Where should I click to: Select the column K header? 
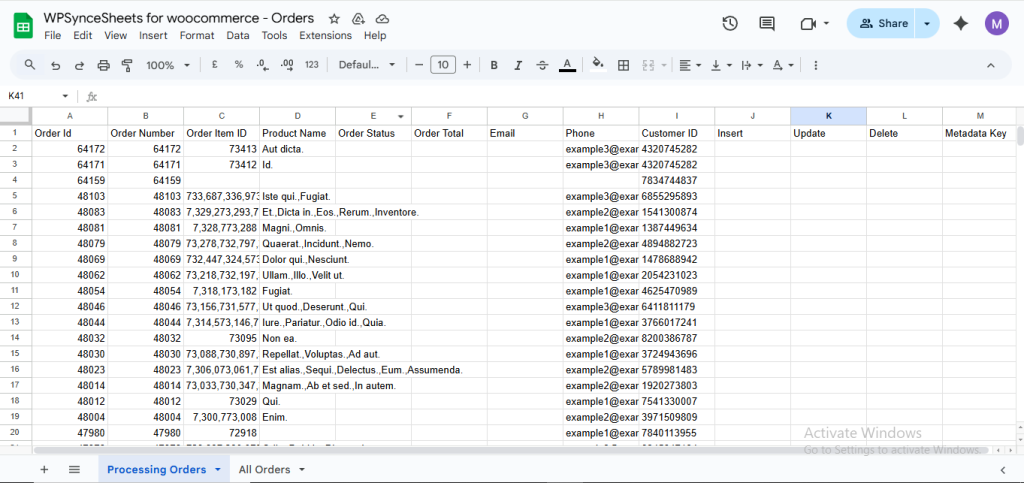pyautogui.click(x=828, y=116)
